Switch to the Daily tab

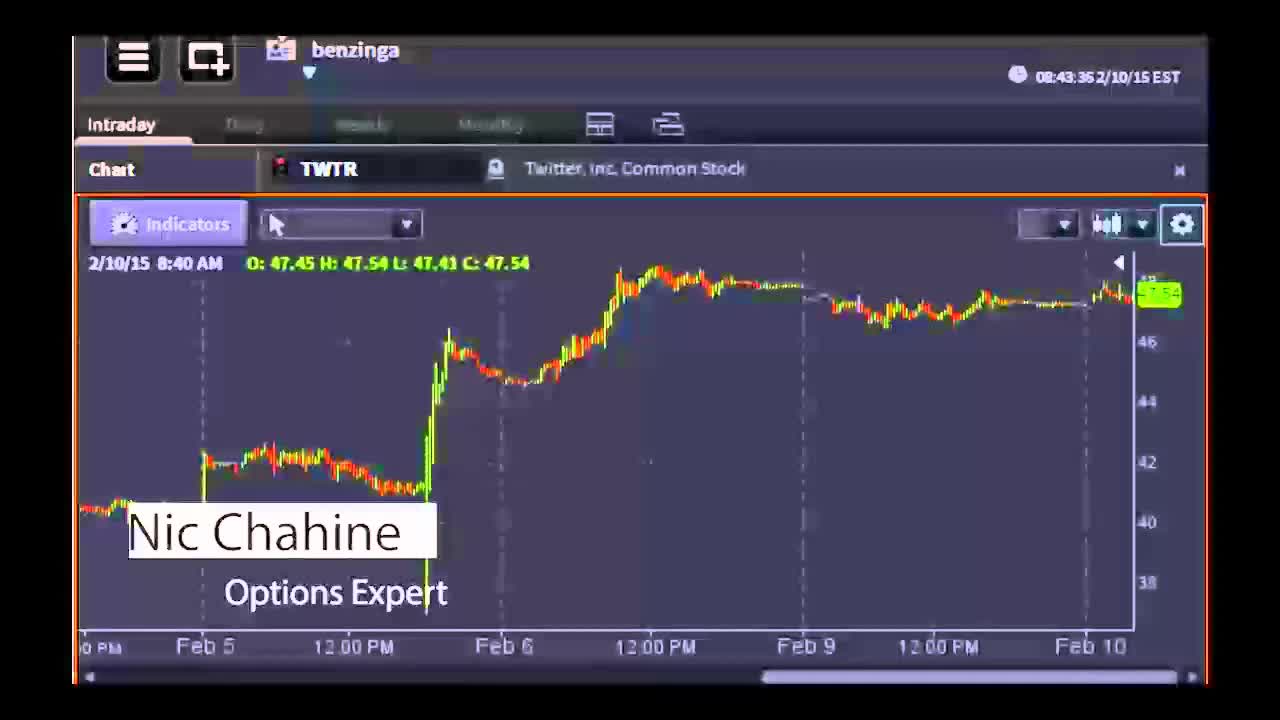click(x=244, y=125)
